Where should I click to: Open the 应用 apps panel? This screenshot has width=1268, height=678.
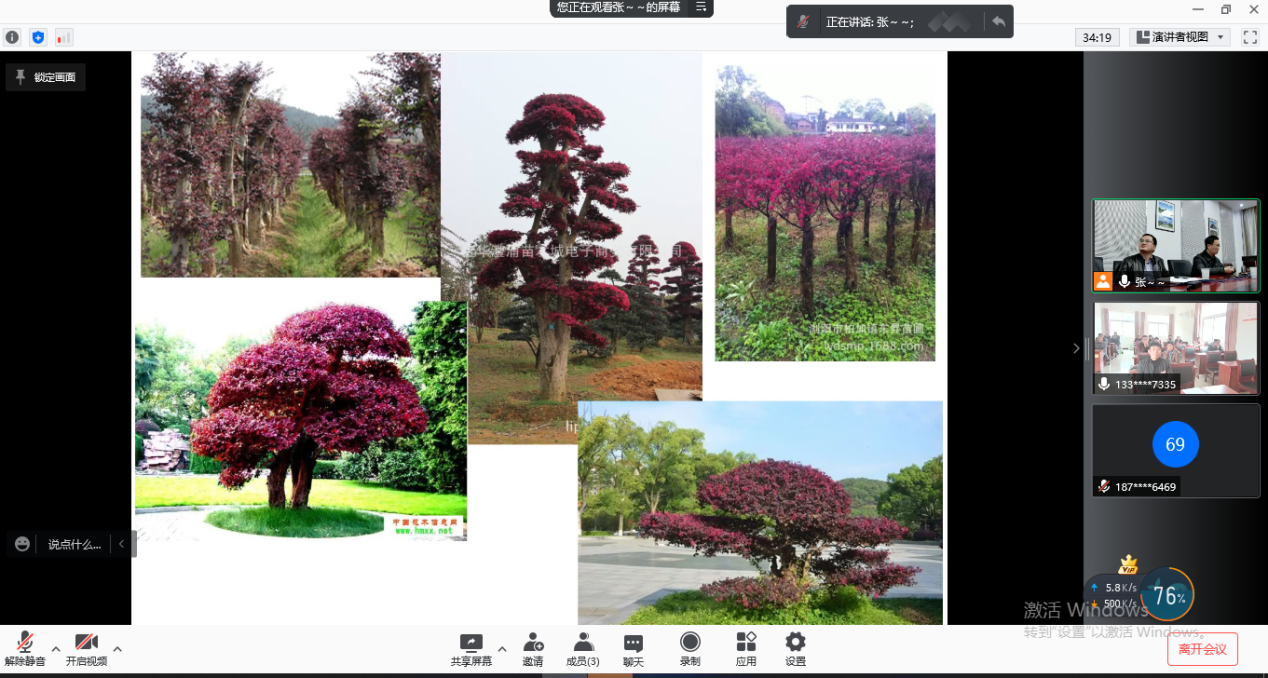(746, 649)
